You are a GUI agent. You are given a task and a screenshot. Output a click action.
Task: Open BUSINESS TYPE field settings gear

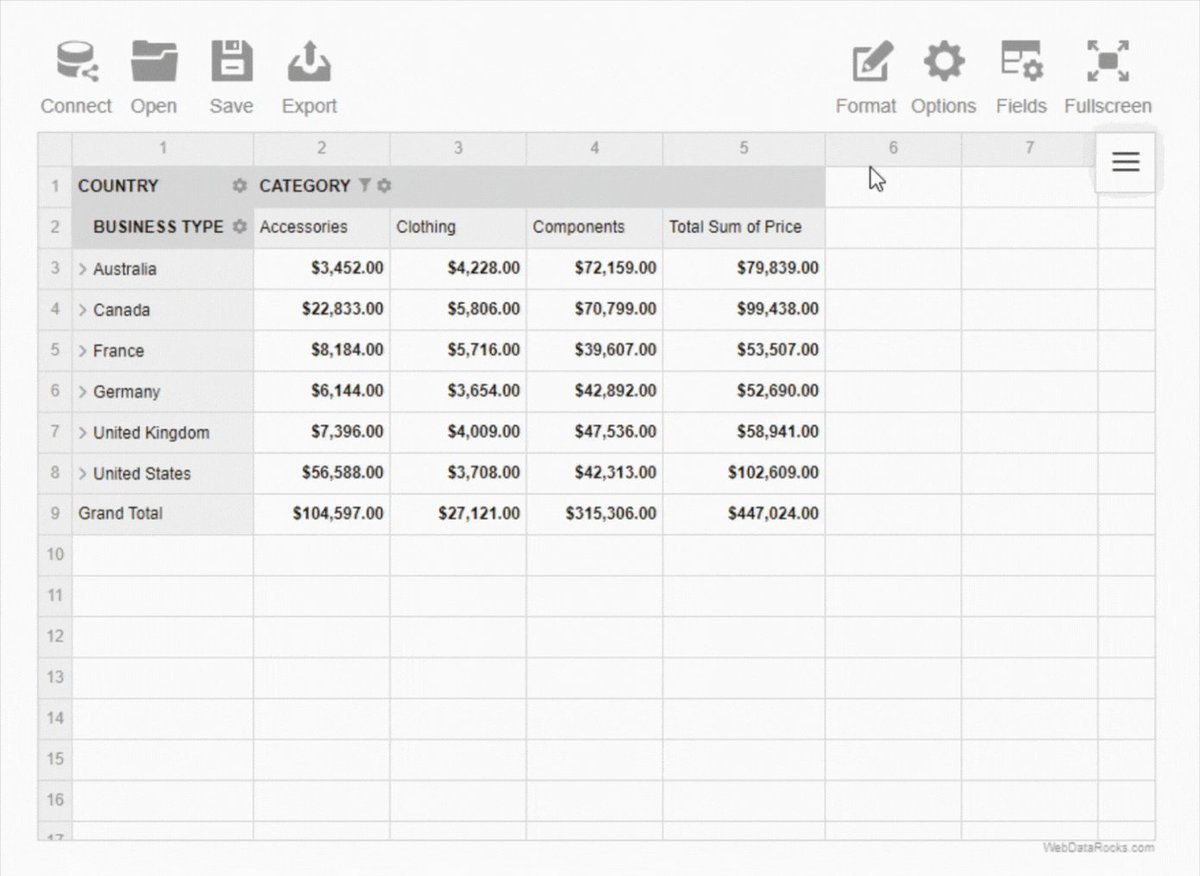pos(239,227)
